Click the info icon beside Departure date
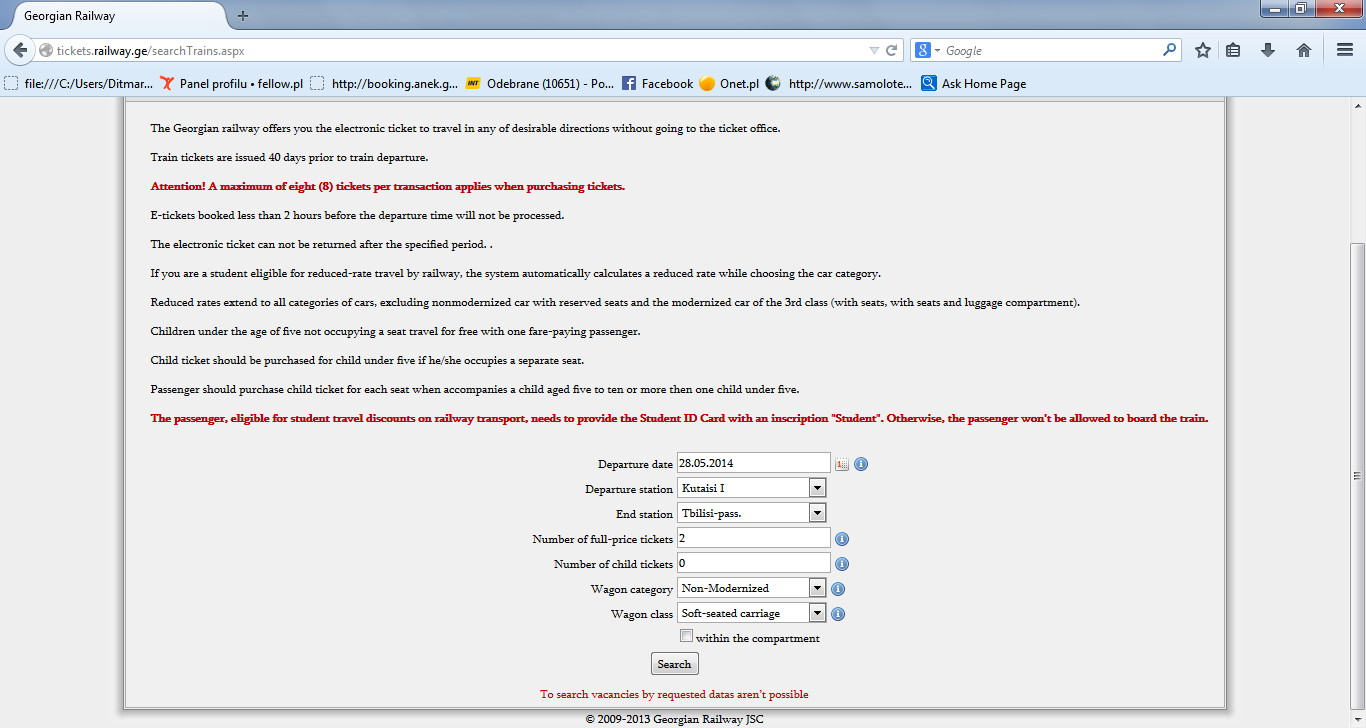1366x728 pixels. click(861, 464)
